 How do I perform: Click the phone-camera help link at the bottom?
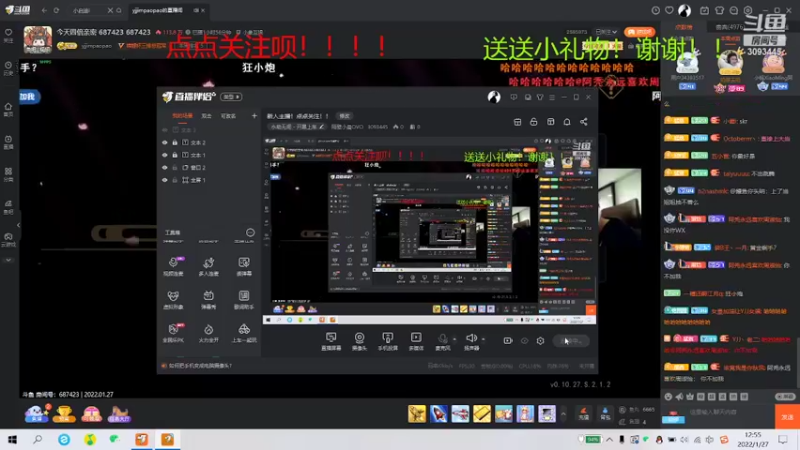click(200, 366)
